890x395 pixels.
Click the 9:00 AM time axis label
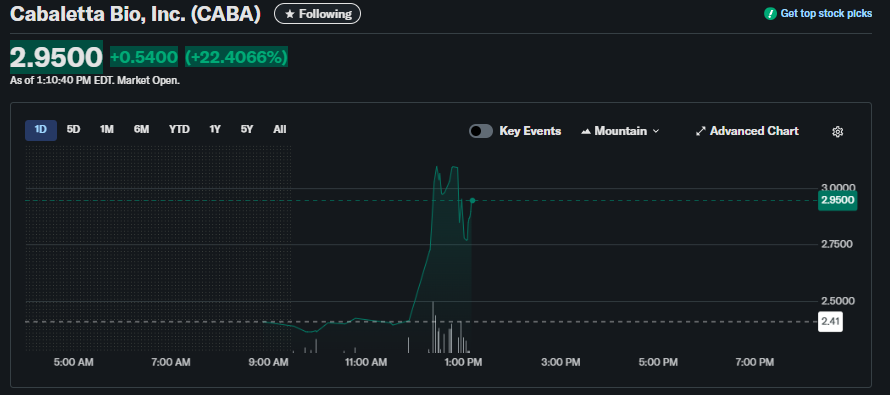point(268,362)
